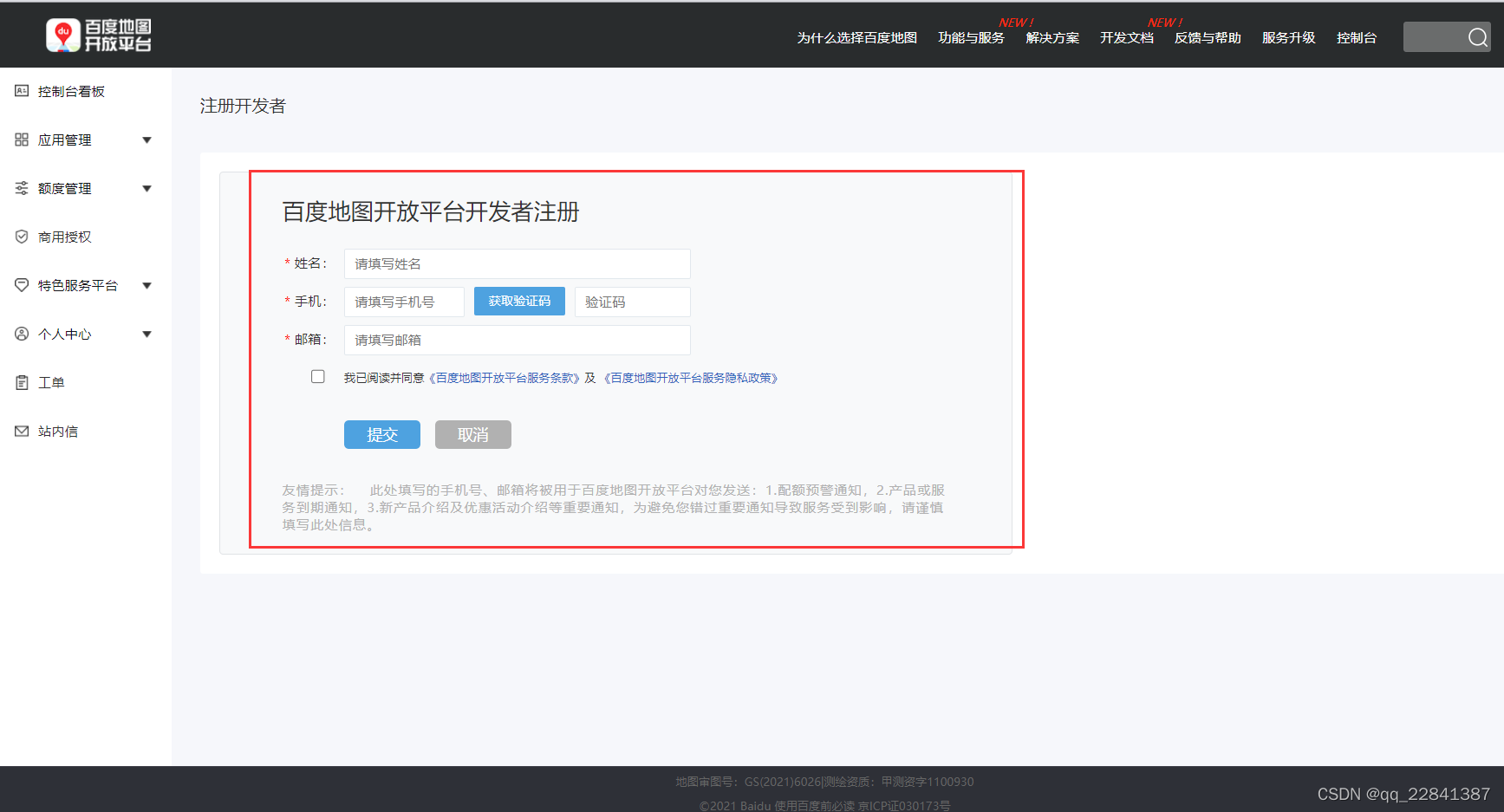Click the 请填写姓名 name input field
This screenshot has width=1504, height=812.
click(x=517, y=263)
